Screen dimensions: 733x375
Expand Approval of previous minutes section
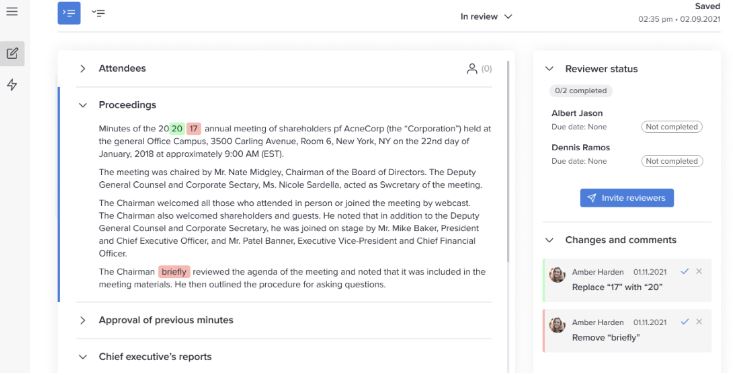83,320
